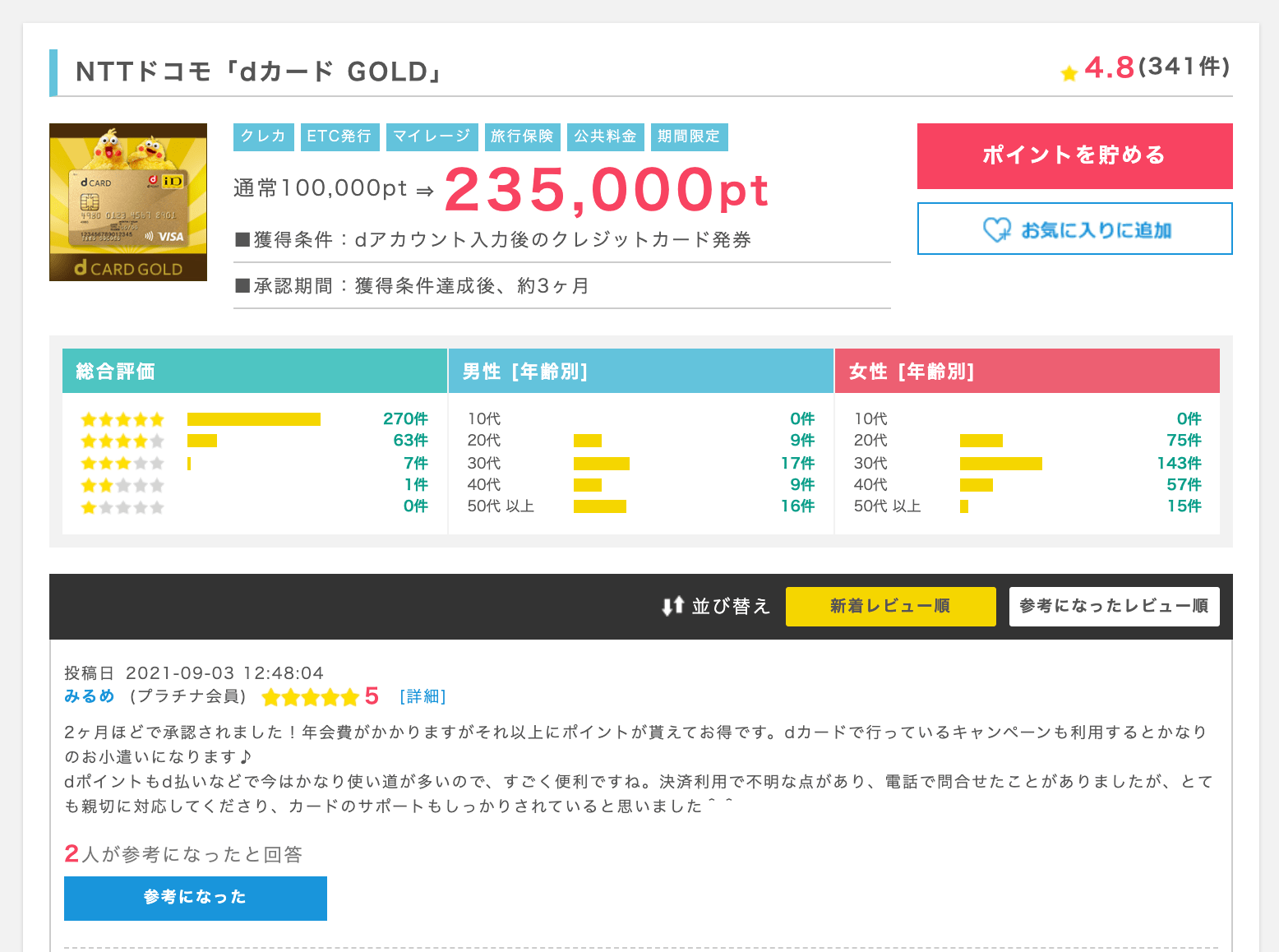Click the four-star rating row icons
The height and width of the screenshot is (952, 1279).
122,441
